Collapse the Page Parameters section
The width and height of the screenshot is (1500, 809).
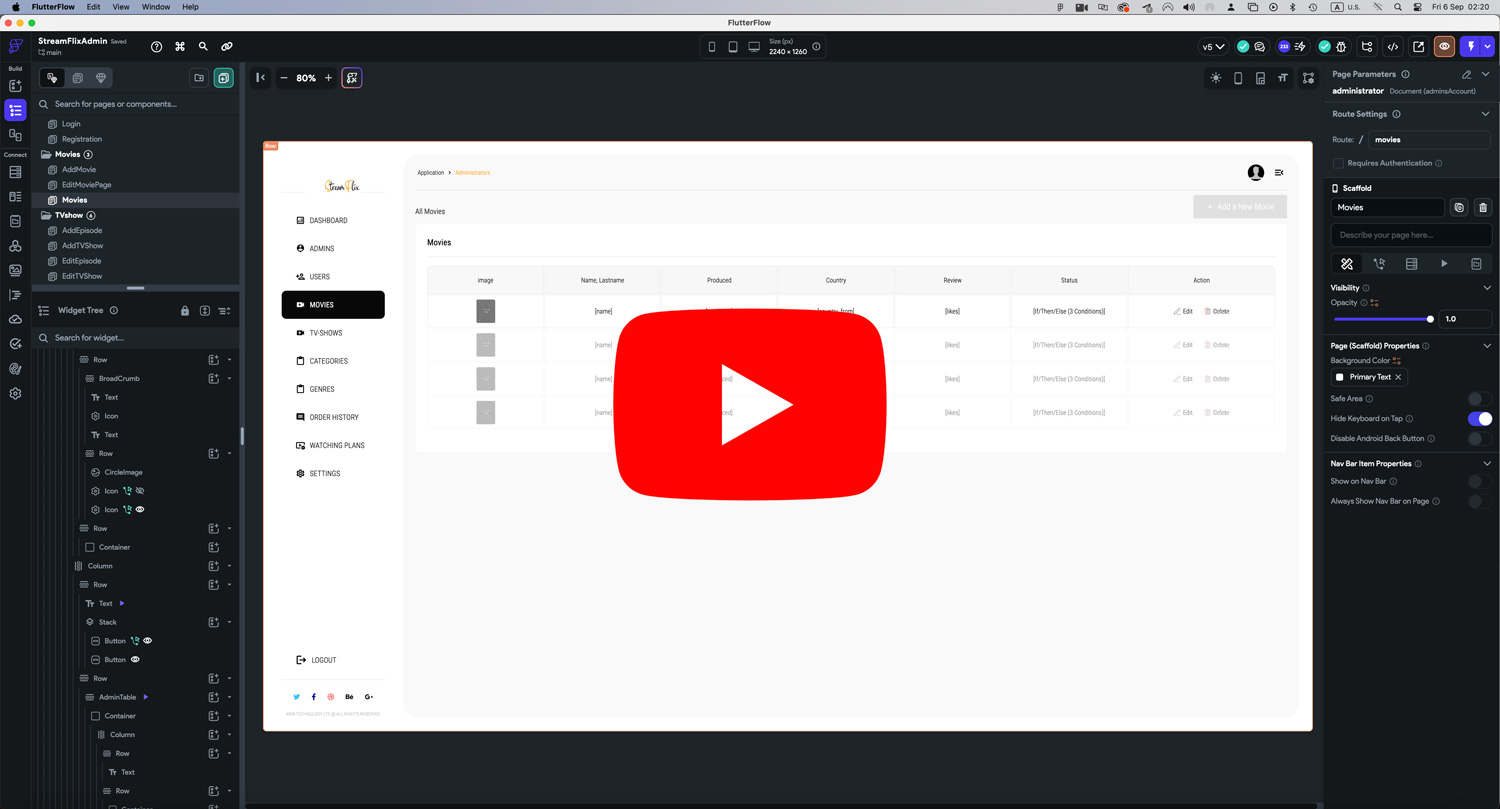click(1486, 74)
